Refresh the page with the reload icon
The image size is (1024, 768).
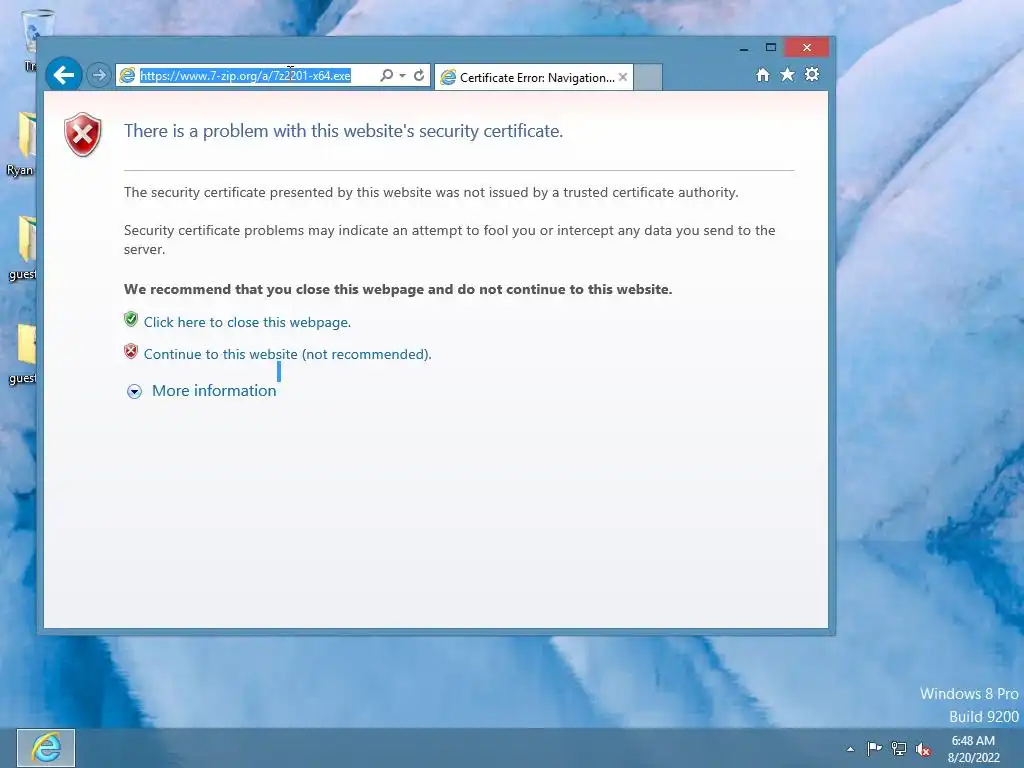click(x=419, y=76)
